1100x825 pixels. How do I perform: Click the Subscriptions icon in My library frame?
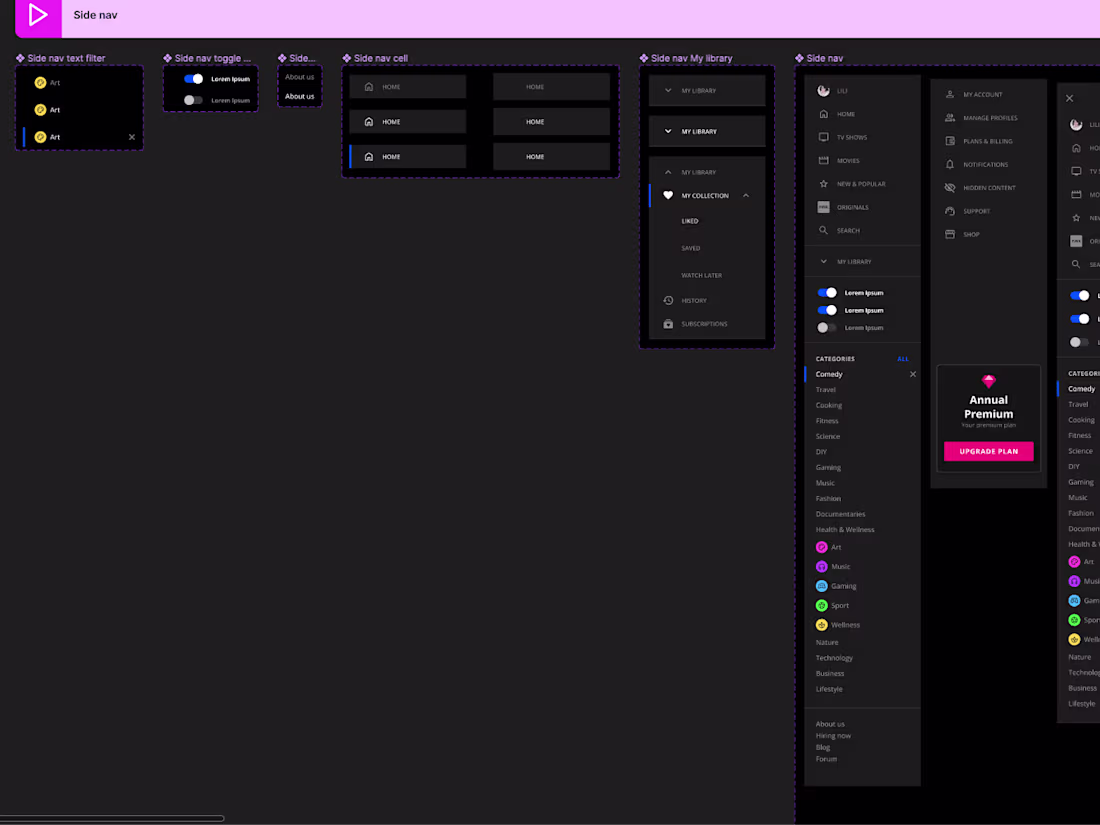(668, 324)
